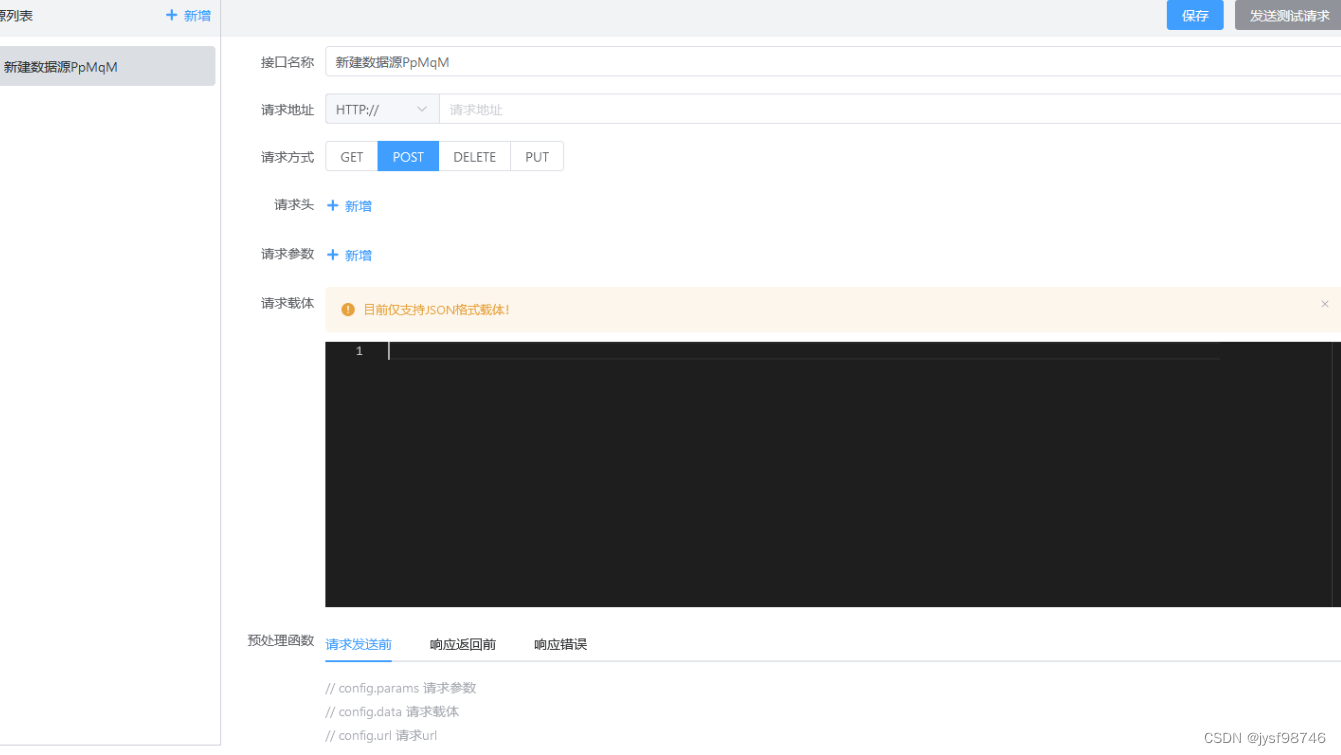Click the 保存 button
The height and width of the screenshot is (755, 1341).
[1195, 15]
